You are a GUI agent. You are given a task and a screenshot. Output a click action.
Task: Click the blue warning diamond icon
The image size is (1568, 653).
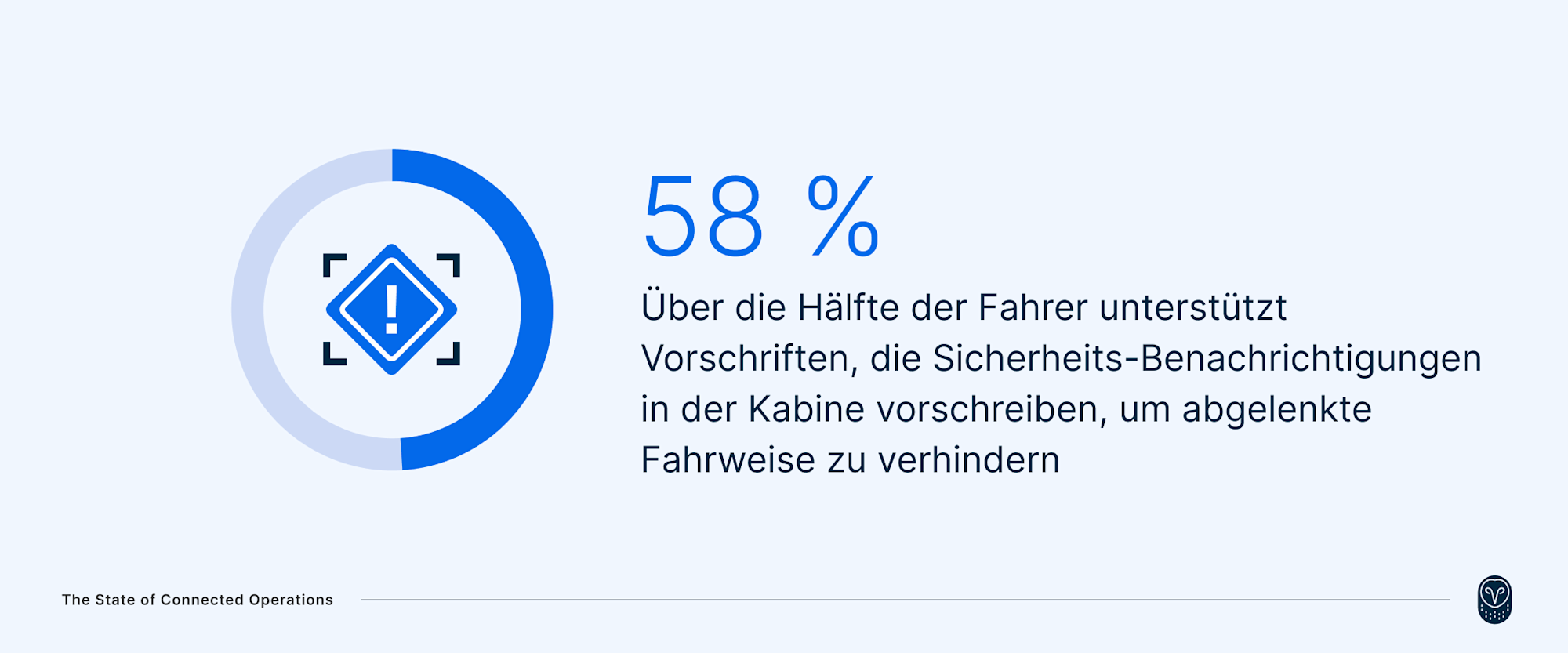391,310
